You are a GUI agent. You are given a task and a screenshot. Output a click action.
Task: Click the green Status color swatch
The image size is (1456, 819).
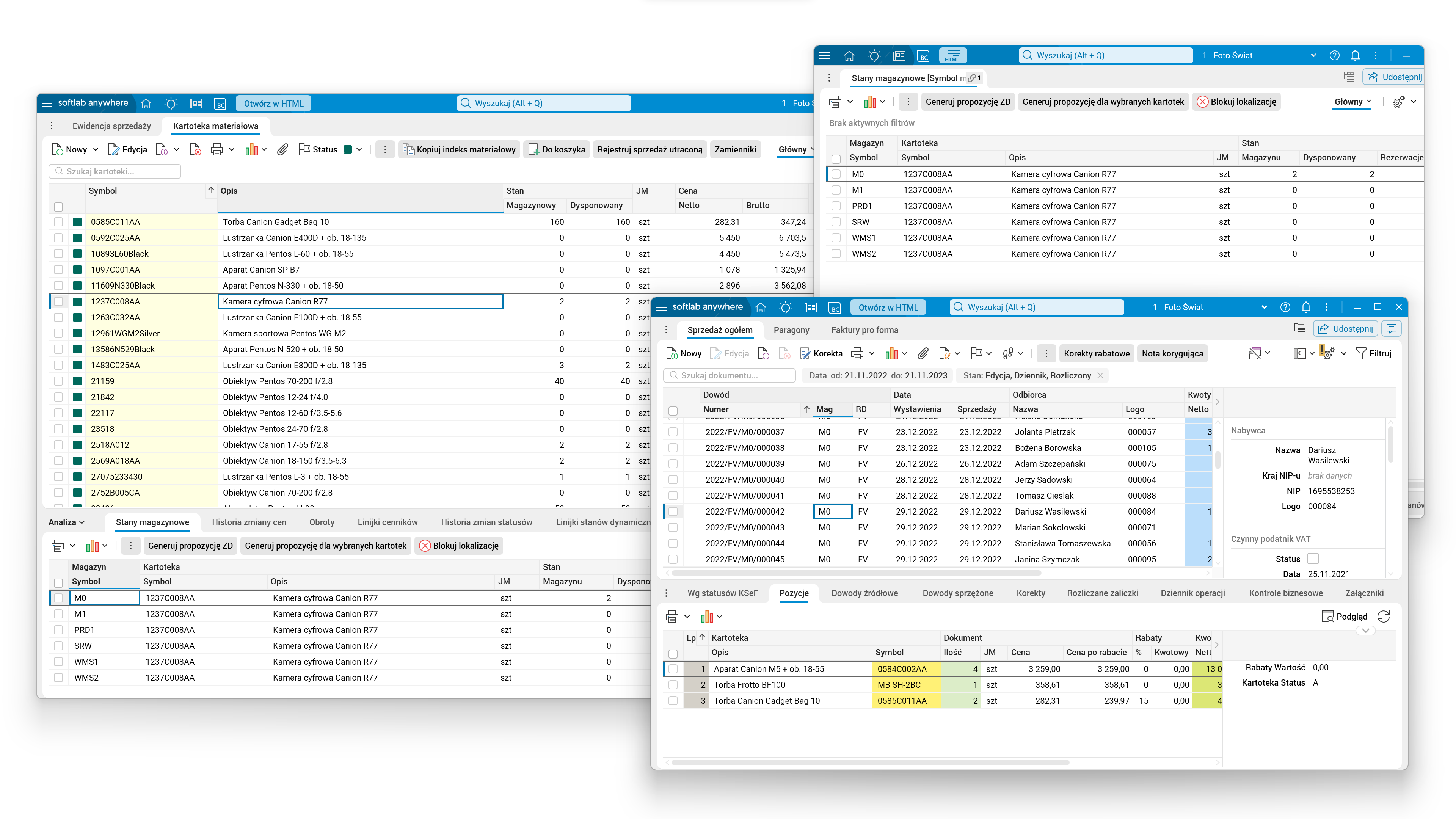(x=348, y=150)
